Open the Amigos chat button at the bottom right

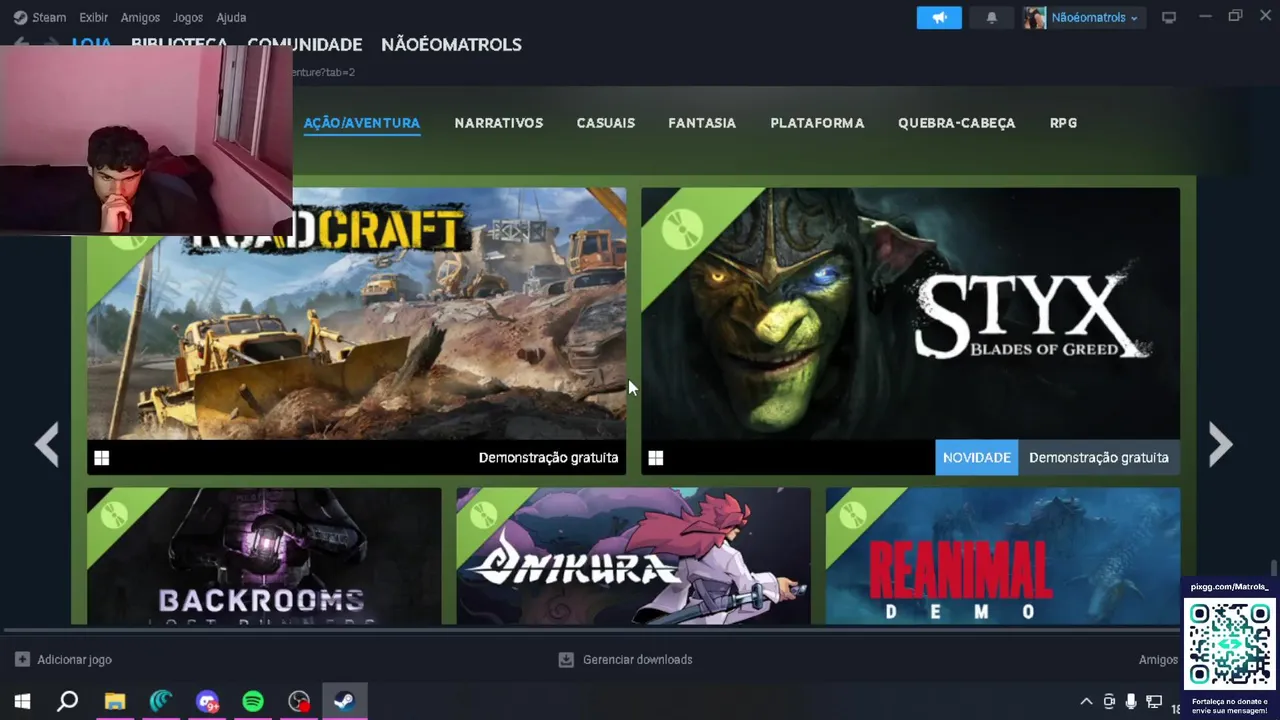pyautogui.click(x=1158, y=659)
